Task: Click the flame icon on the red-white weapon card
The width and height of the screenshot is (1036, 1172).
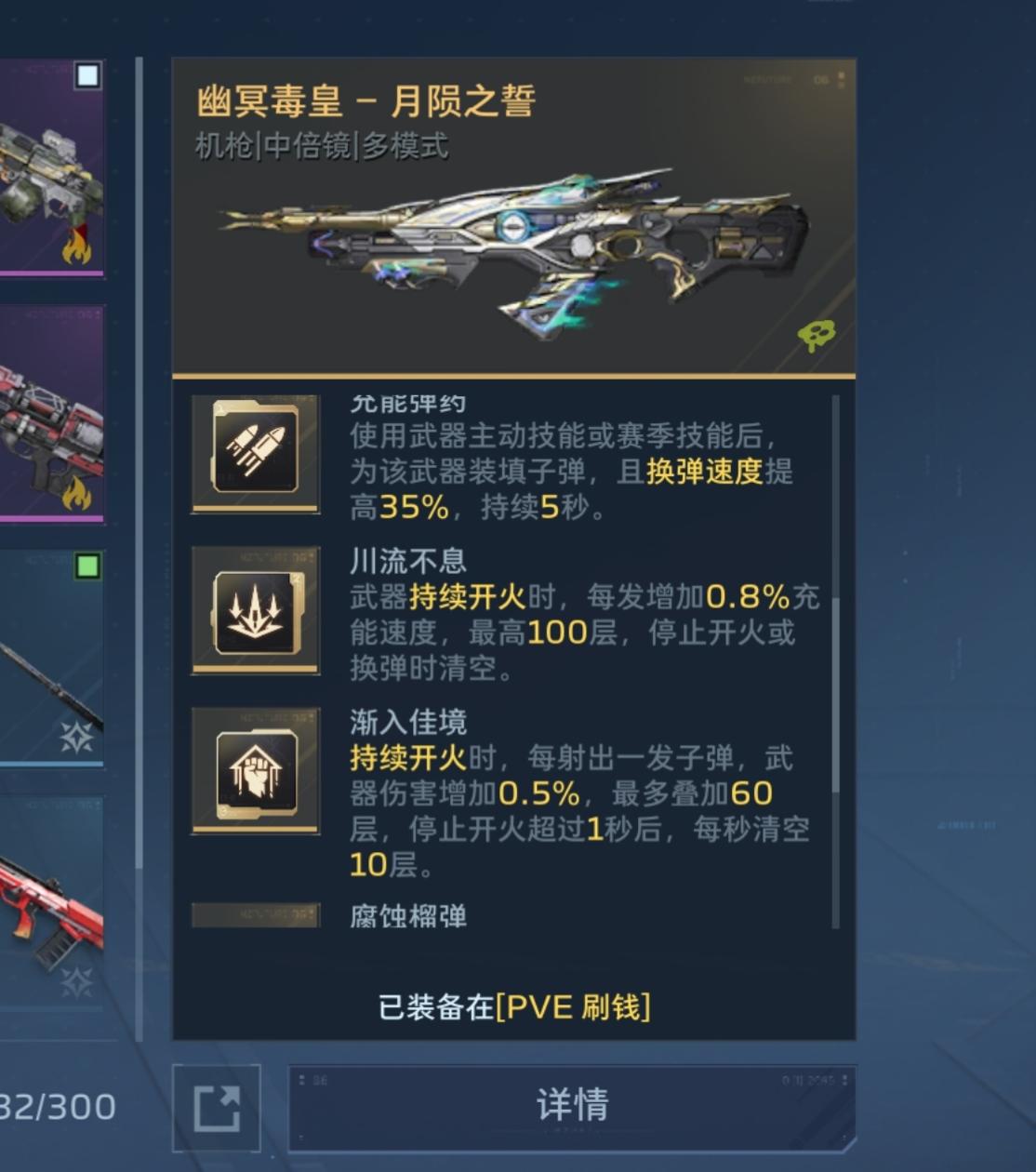Action: tap(77, 492)
